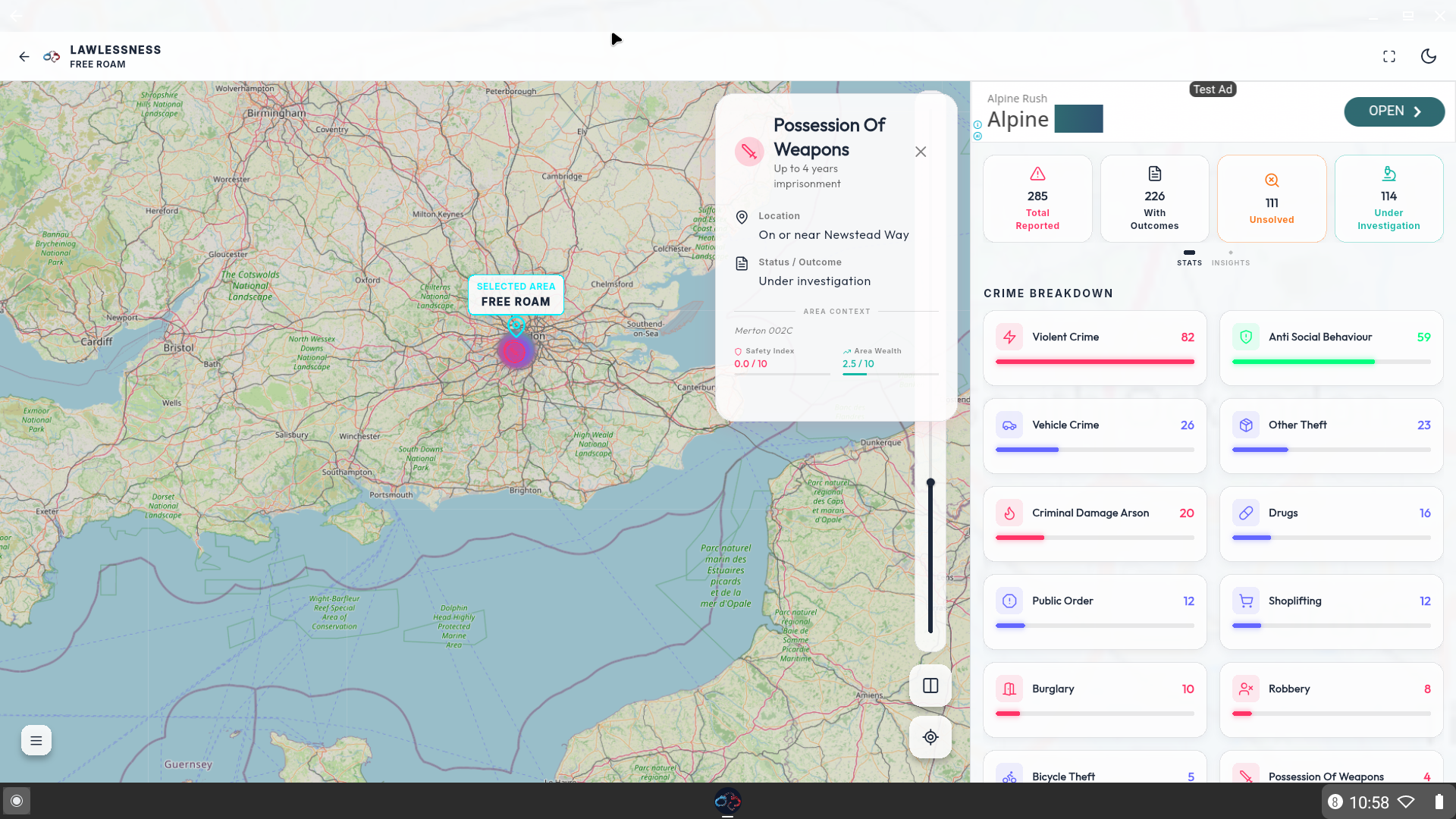Click the Burglary door icon

[x=1009, y=689]
